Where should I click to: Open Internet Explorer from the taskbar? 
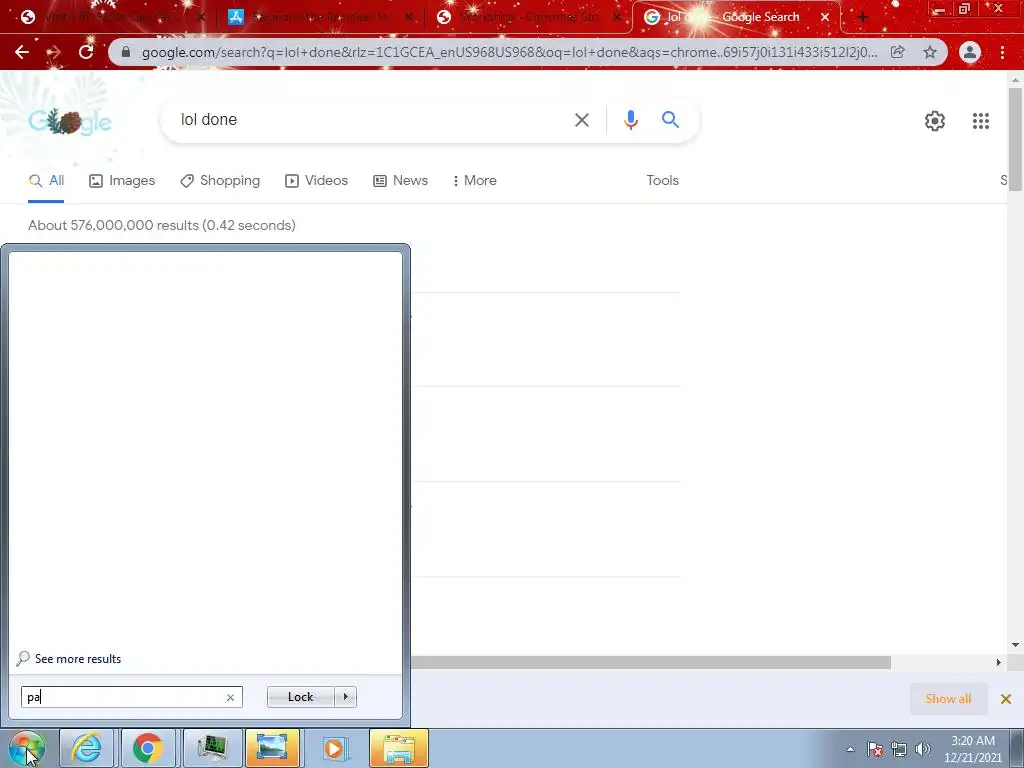pos(87,748)
